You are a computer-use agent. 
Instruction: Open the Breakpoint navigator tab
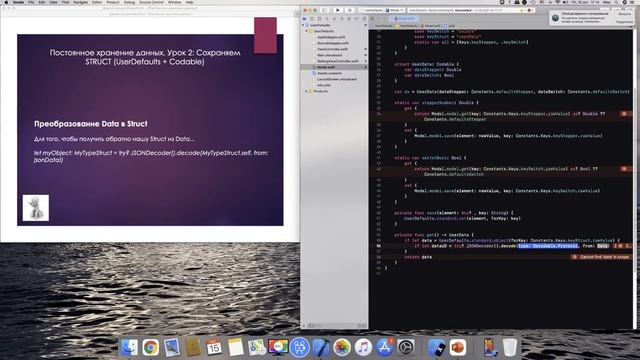point(357,19)
